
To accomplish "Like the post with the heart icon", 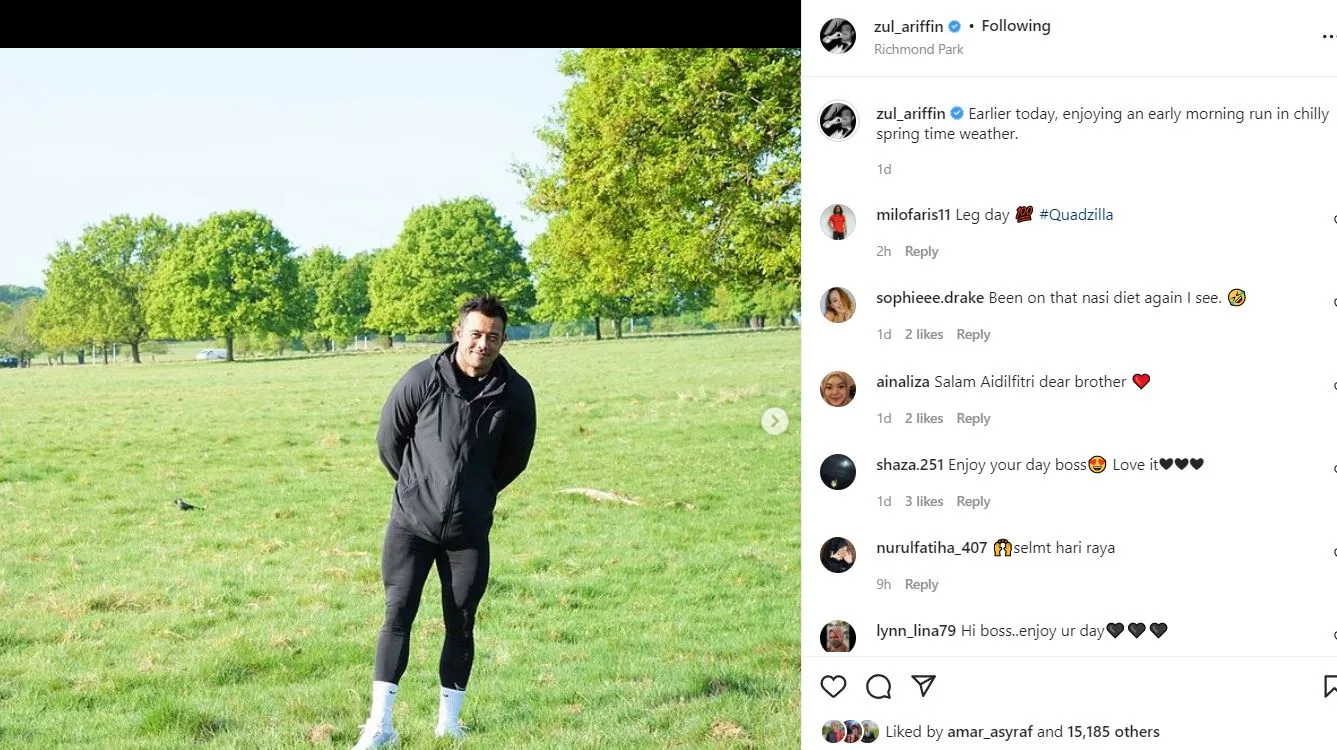I will tap(833, 686).
